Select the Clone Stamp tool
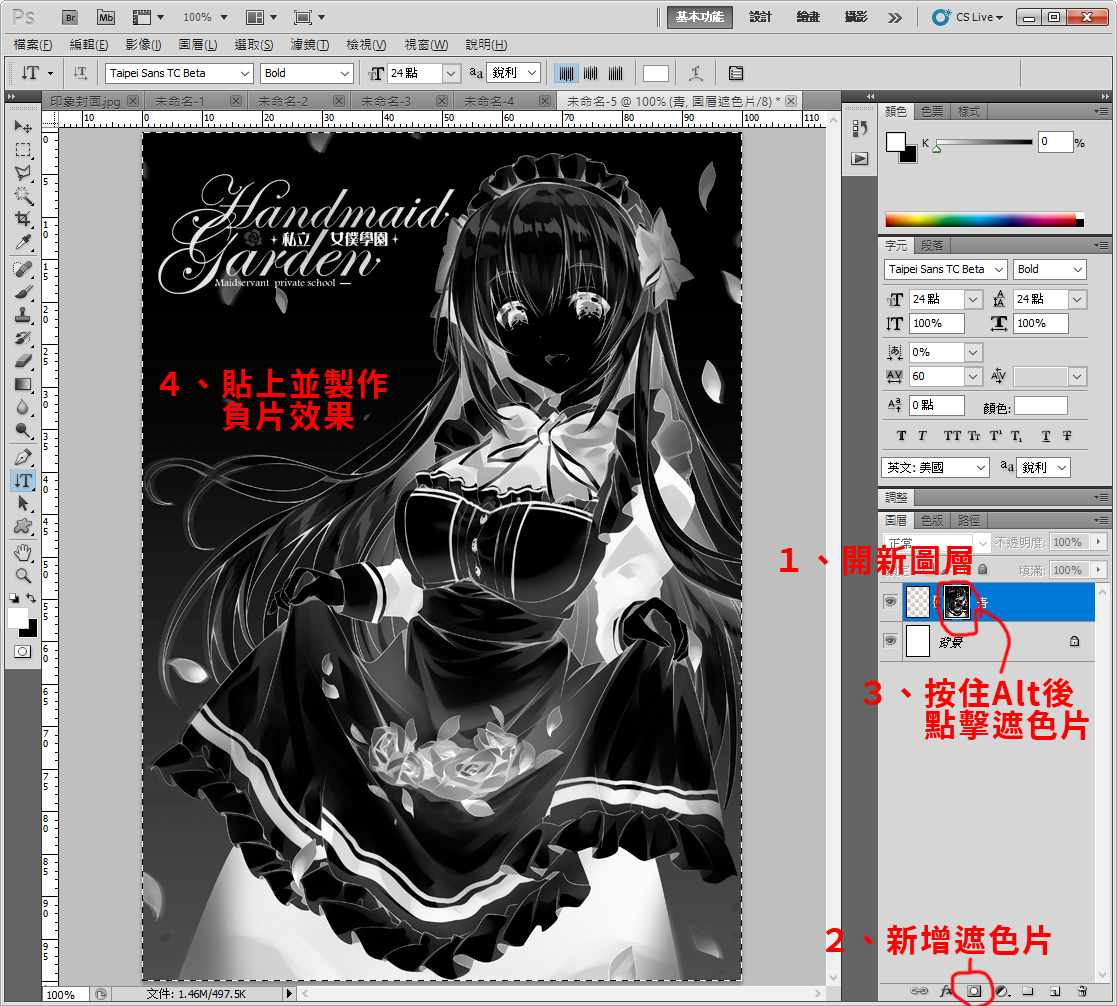1117x1006 pixels. 23,315
